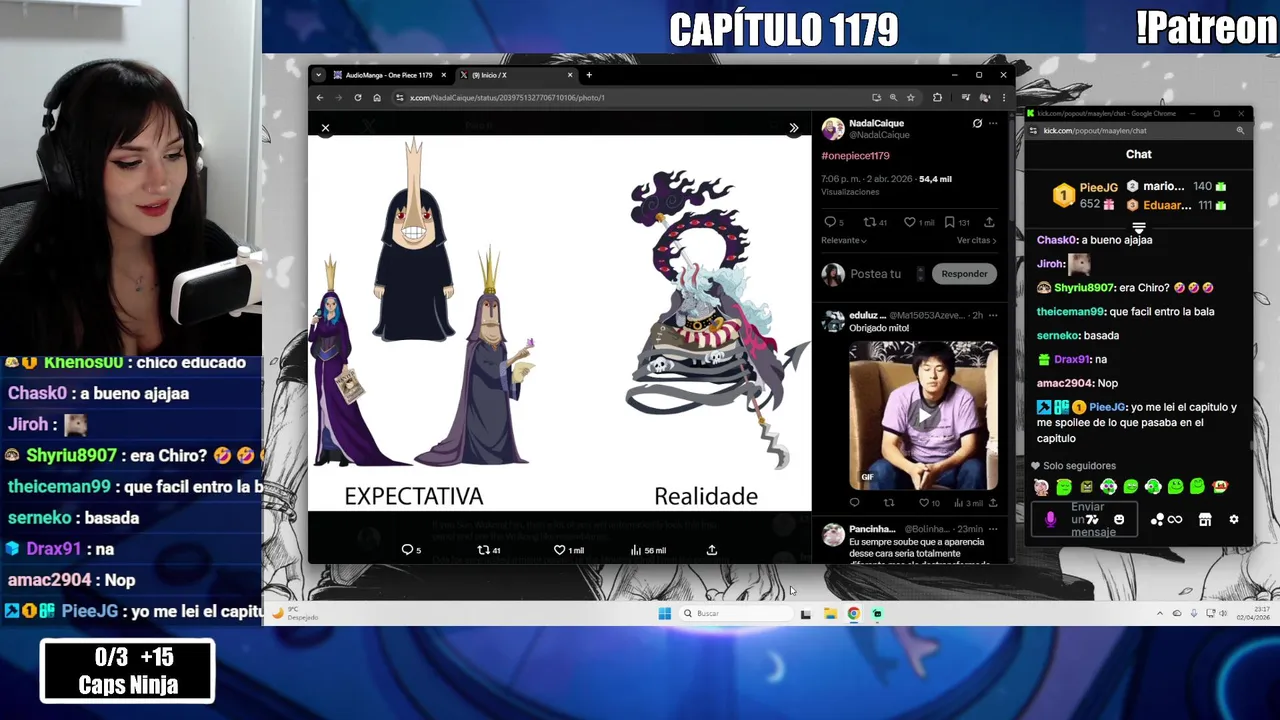
Task: Open NadalCaique profile name
Action: pyautogui.click(x=876, y=123)
